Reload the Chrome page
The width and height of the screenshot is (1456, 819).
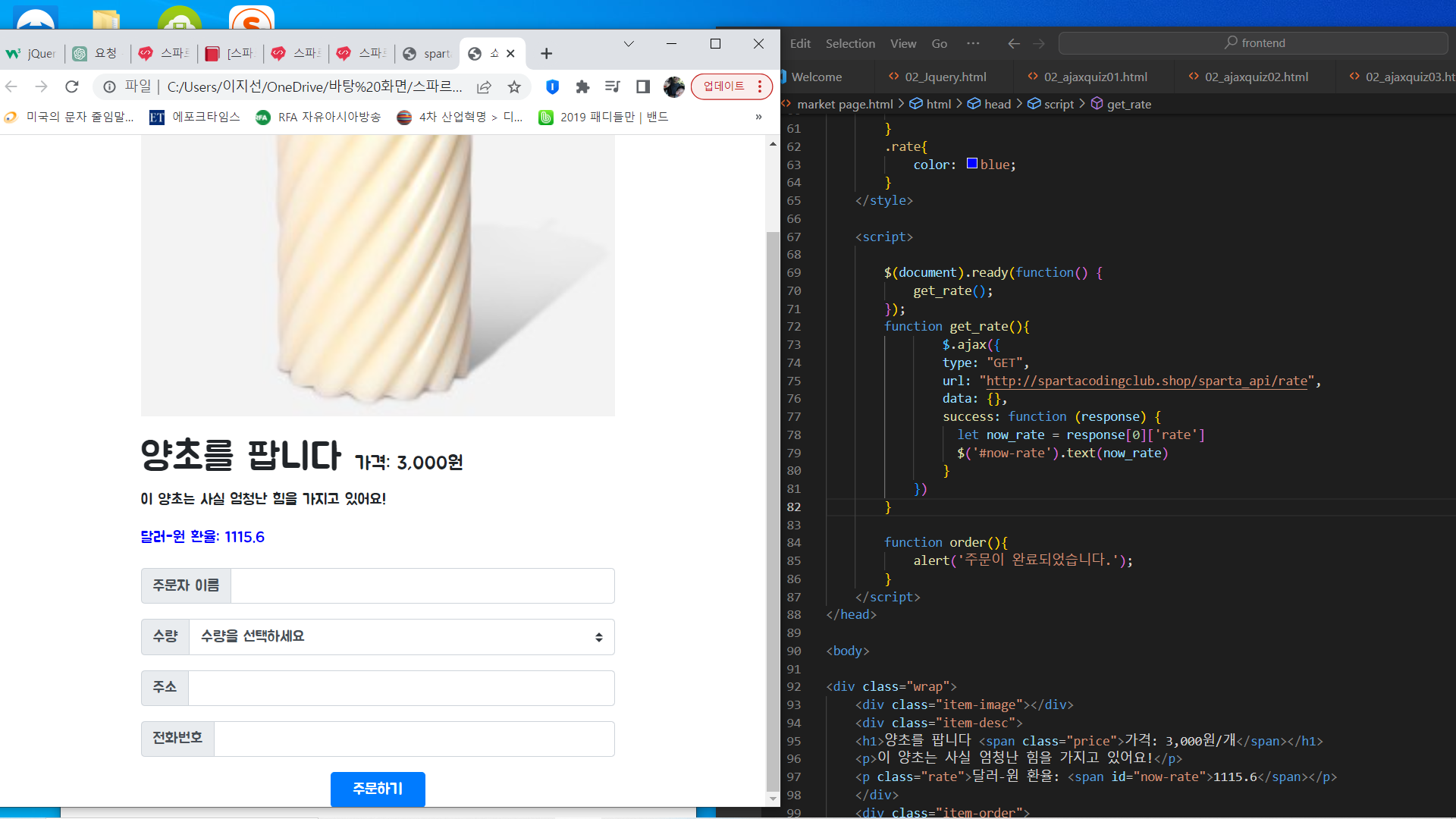72,87
